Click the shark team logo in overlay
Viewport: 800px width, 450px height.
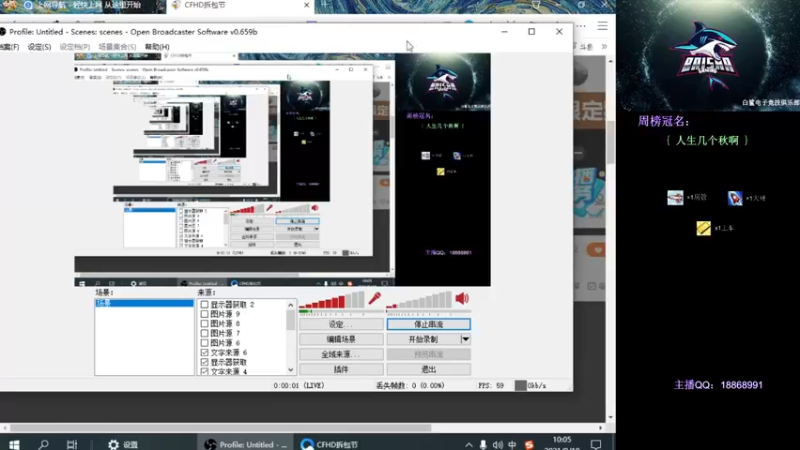click(x=707, y=54)
